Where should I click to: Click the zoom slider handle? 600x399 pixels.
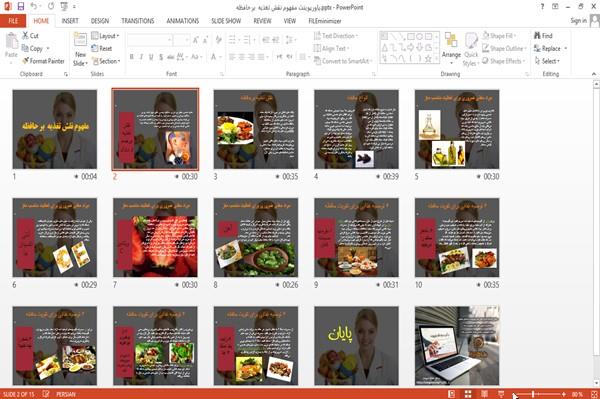[x=533, y=394]
